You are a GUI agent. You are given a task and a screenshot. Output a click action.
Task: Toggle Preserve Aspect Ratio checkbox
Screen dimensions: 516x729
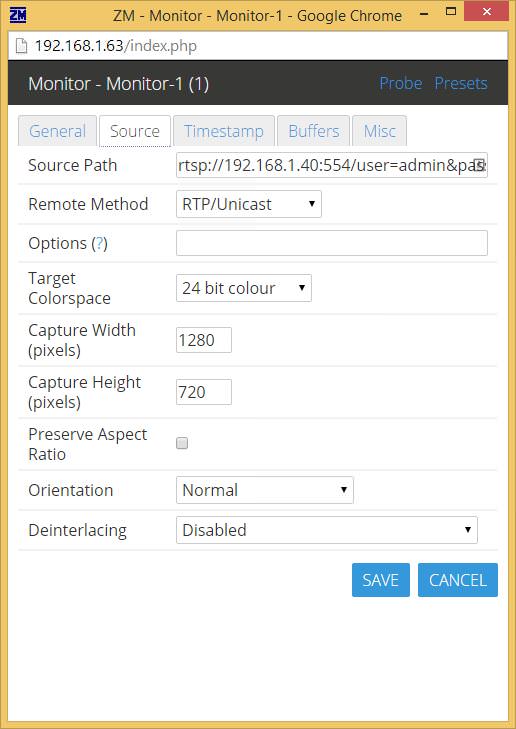(x=182, y=443)
